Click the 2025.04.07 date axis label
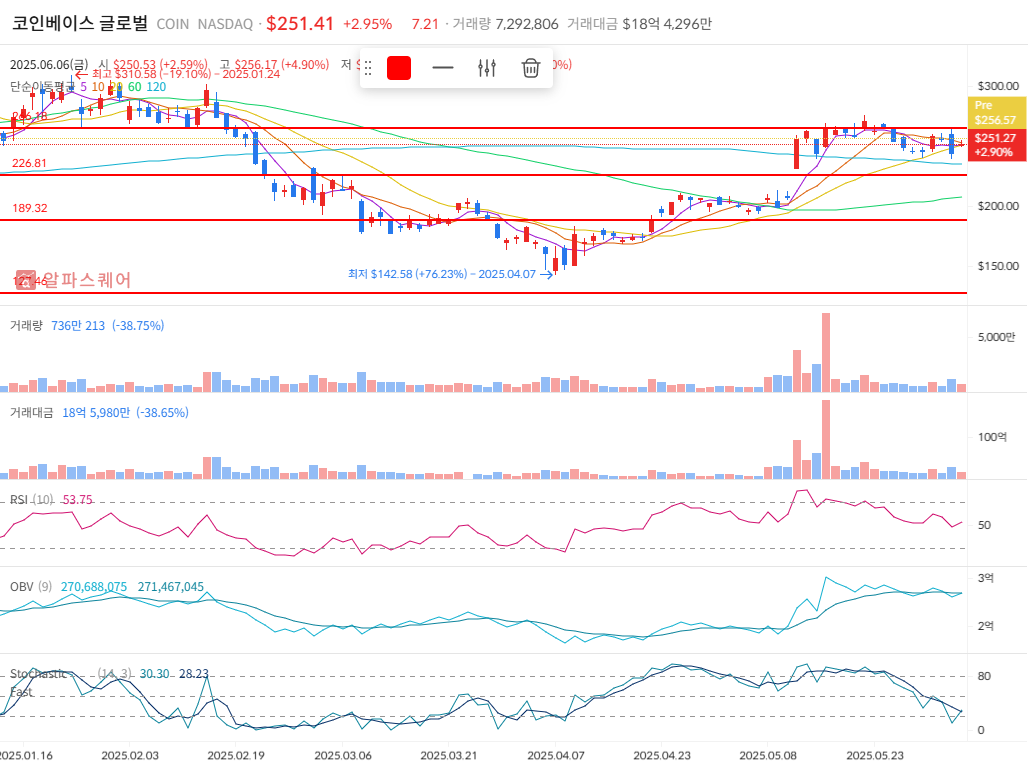 click(556, 756)
